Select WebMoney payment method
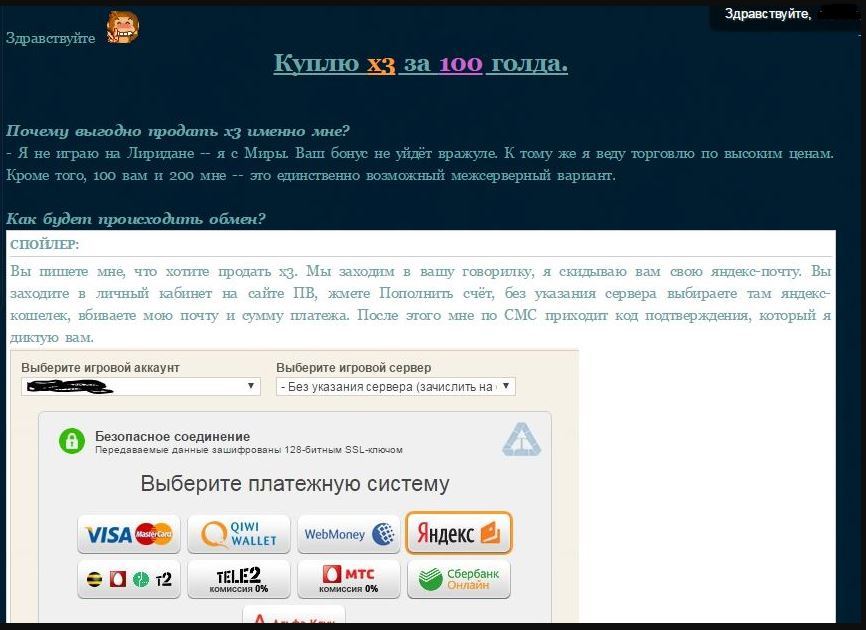866x630 pixels. (x=349, y=534)
